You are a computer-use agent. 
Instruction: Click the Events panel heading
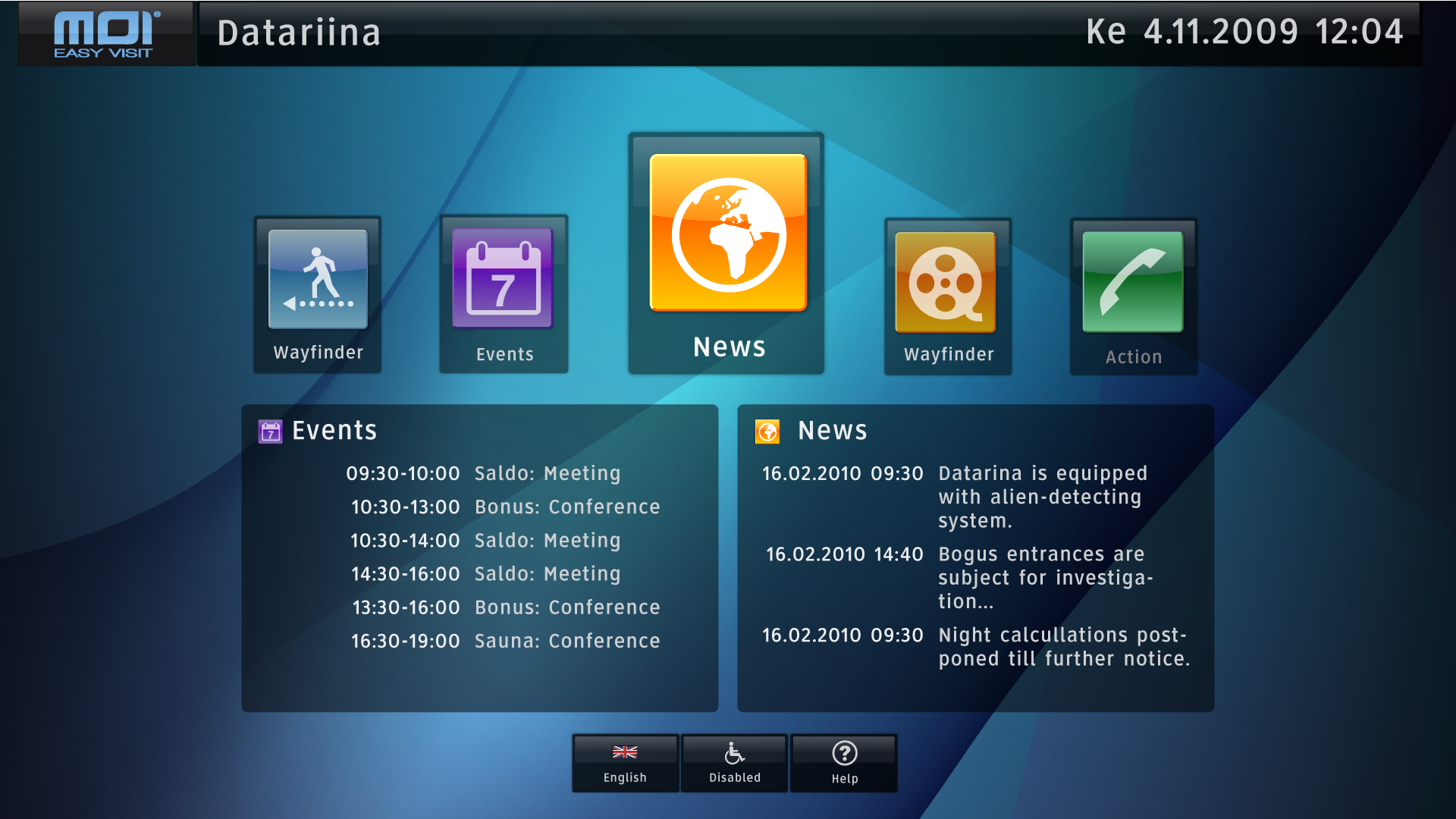[x=334, y=431]
